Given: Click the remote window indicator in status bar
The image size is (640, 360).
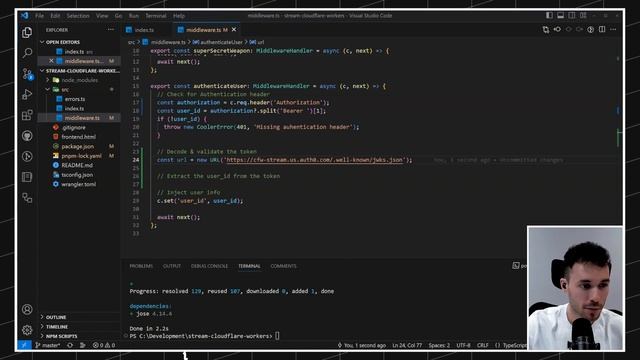Looking at the screenshot, I should pyautogui.click(x=24, y=345).
